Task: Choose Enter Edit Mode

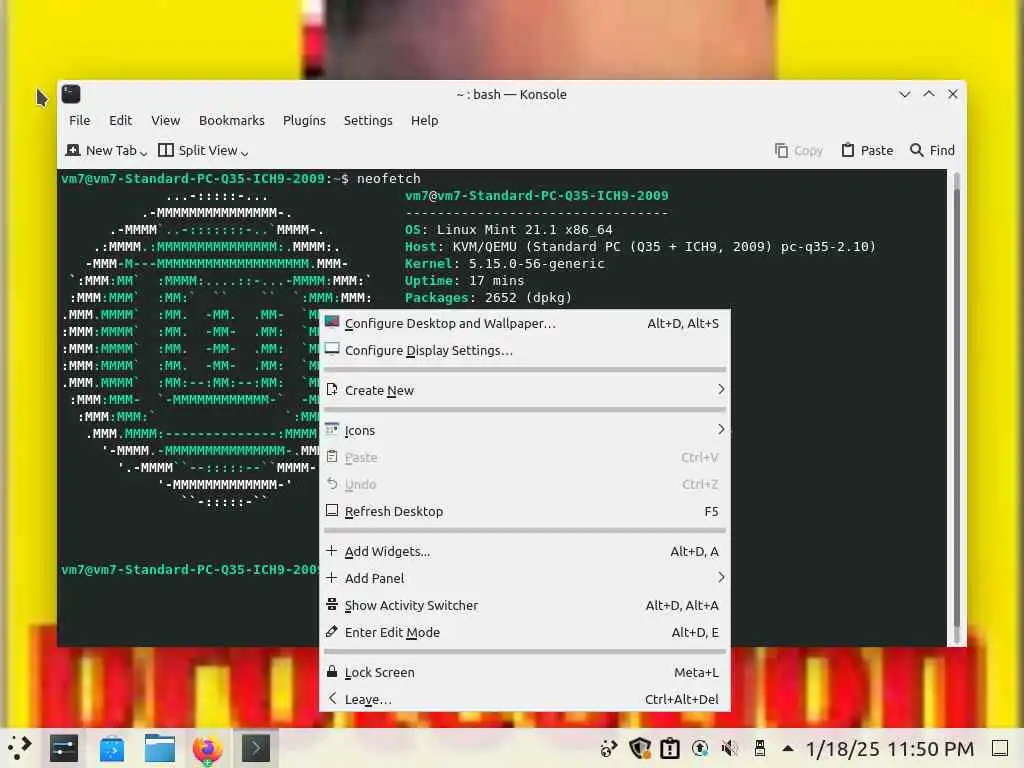Action: pos(524,632)
